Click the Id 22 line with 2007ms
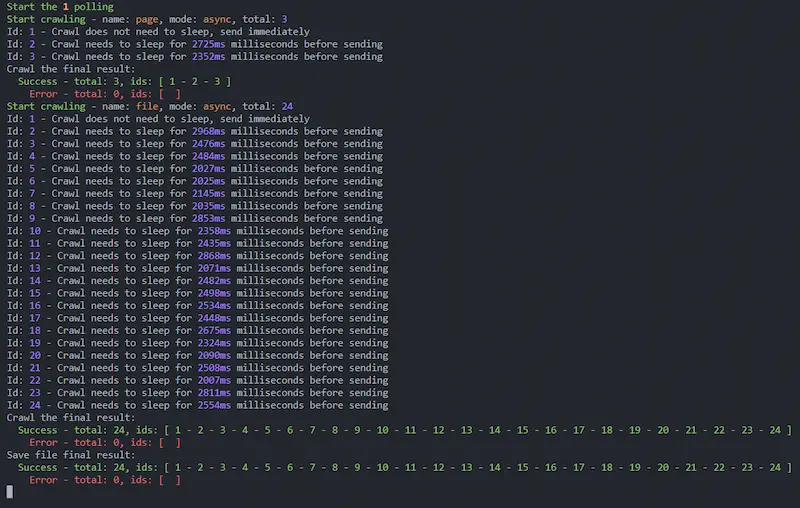The image size is (800, 508). click(x=197, y=380)
